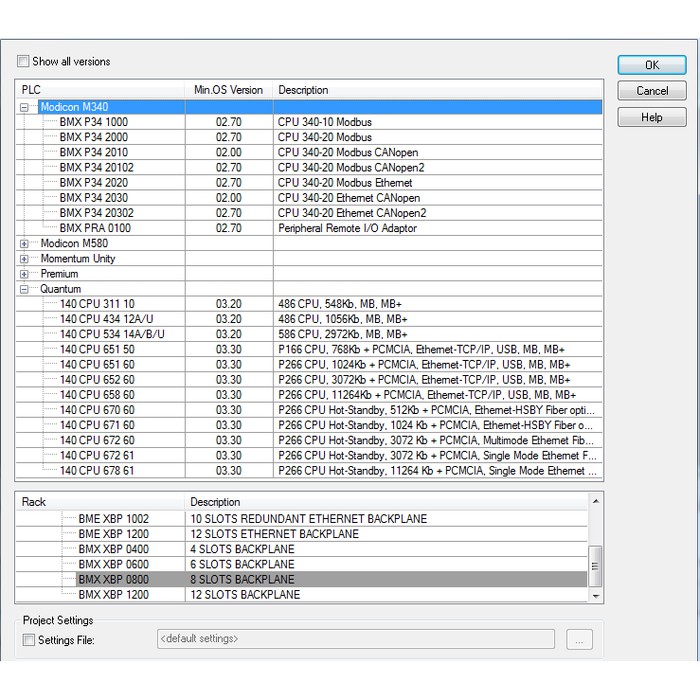700x700 pixels.
Task: Click the Min.OS Version column header
Action: coord(228,90)
